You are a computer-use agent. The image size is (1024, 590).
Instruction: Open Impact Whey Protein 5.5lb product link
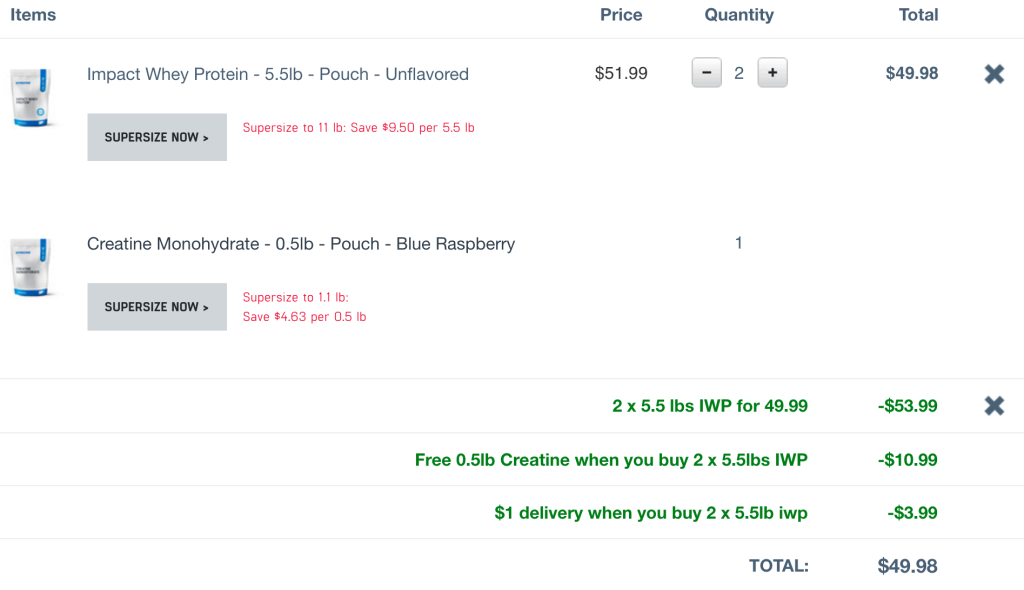[277, 74]
